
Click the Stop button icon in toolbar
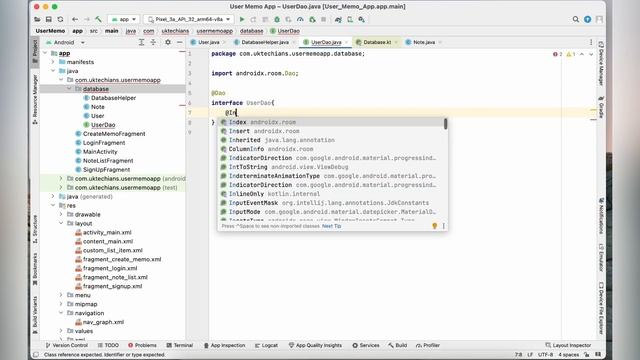click(x=324, y=19)
